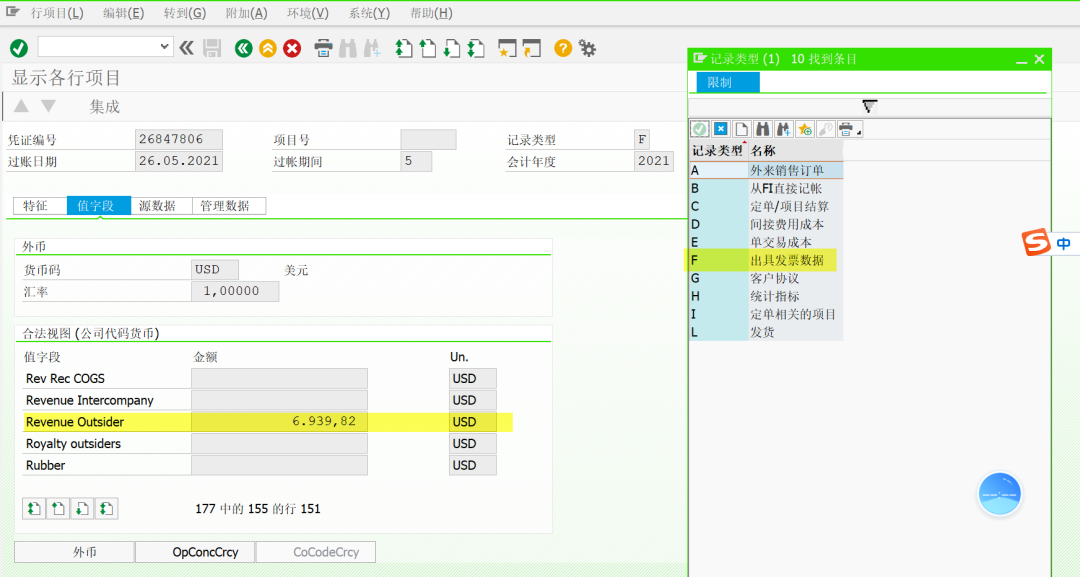This screenshot has height=577, width=1080.
Task: Click the floppy disk save icon
Action: click(212, 48)
